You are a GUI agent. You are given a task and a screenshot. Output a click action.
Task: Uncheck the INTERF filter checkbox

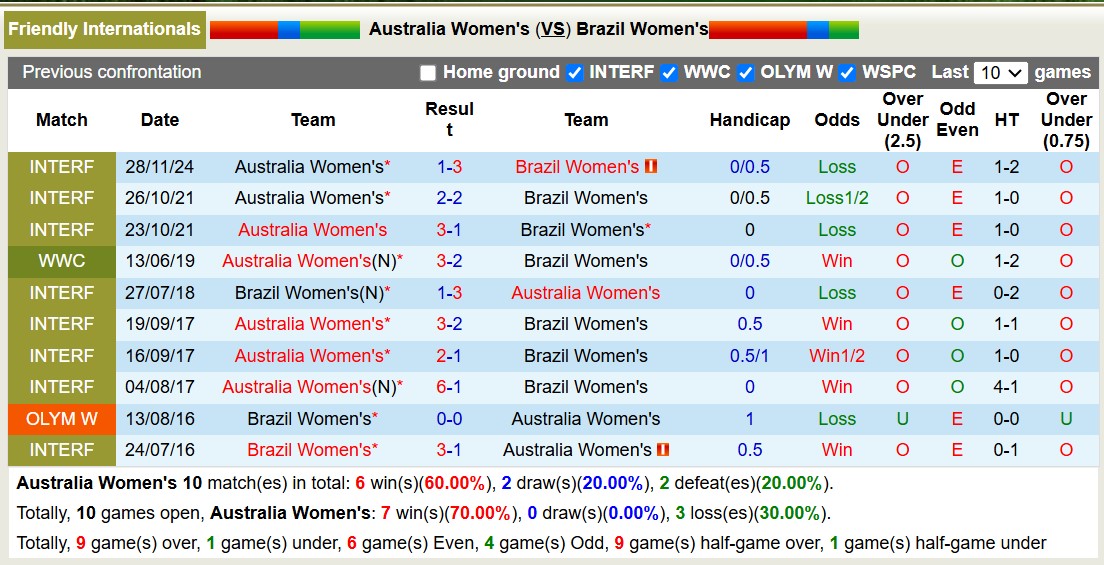click(x=574, y=73)
